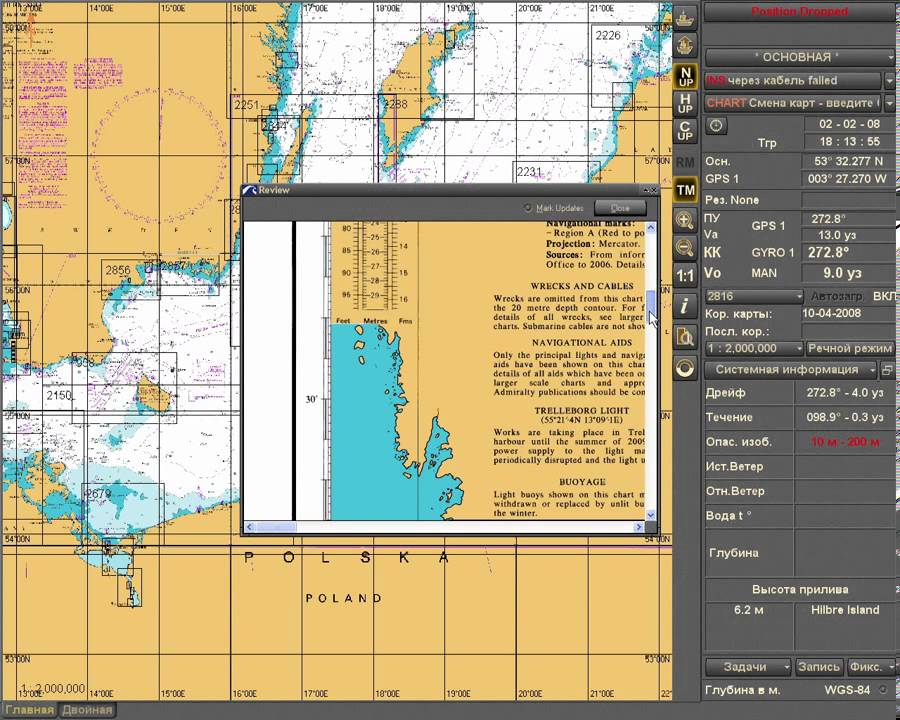Select chart outline 2288 on the map
This screenshot has width=900, height=720.
395,104
